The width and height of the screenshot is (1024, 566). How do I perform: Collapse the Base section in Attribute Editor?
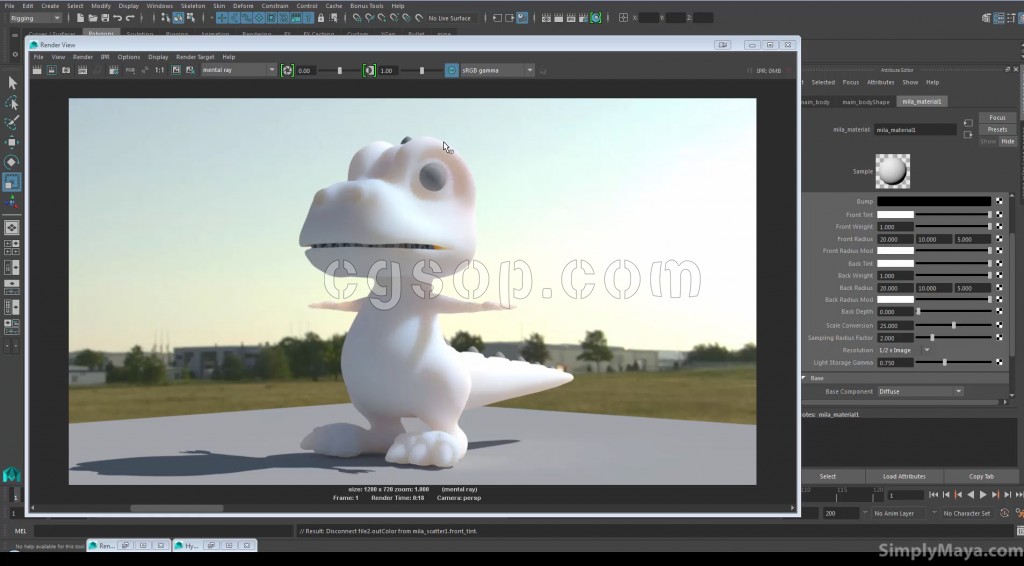805,378
